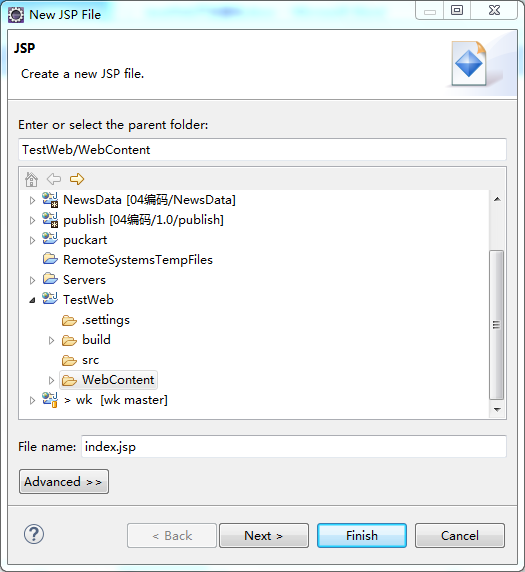Screen dimensions: 525x572
Task: Expand the build folder
Action: coord(51,340)
